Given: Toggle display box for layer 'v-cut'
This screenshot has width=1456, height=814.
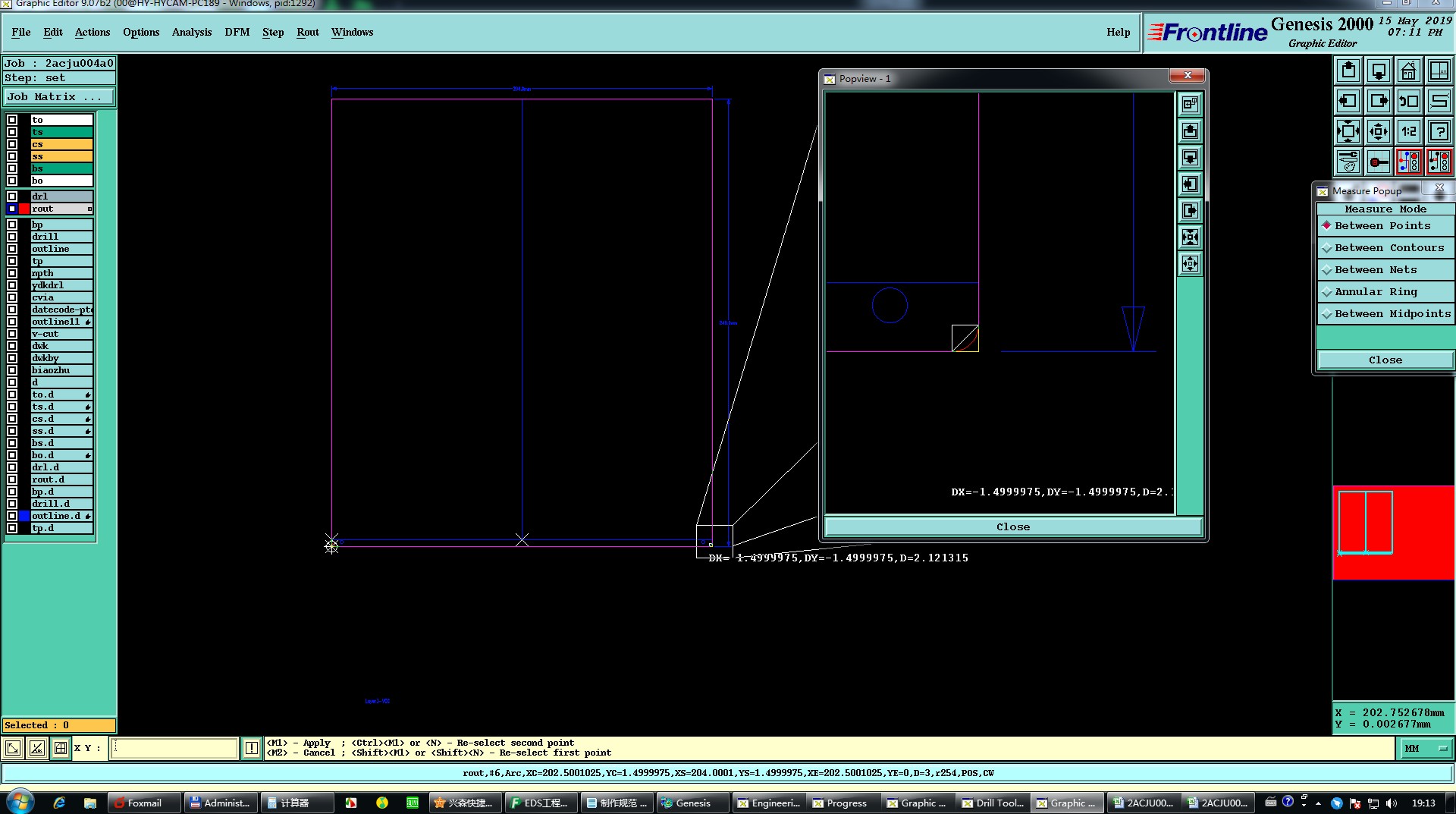Looking at the screenshot, I should (12, 334).
